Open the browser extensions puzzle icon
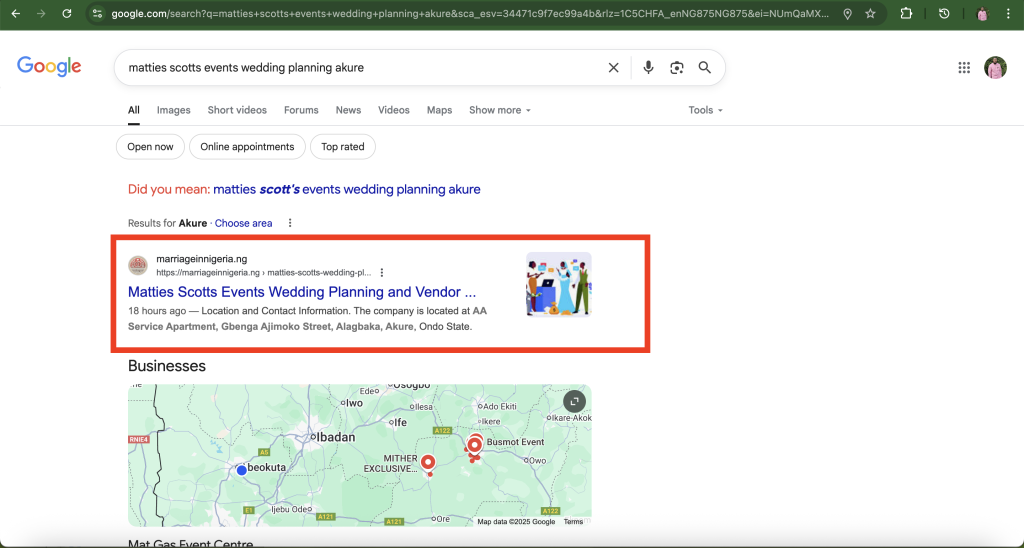This screenshot has height=548, width=1024. click(x=906, y=13)
